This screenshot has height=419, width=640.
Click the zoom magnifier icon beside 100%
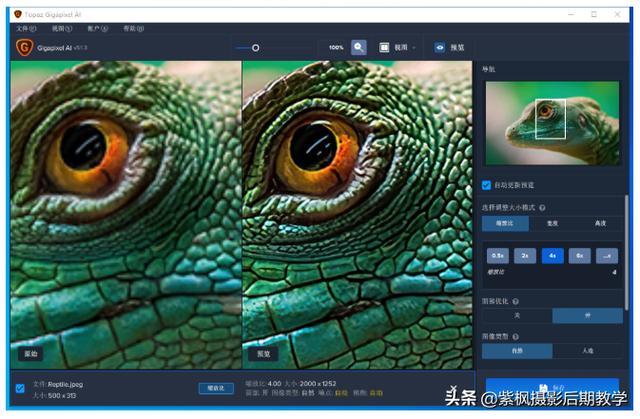pos(359,47)
